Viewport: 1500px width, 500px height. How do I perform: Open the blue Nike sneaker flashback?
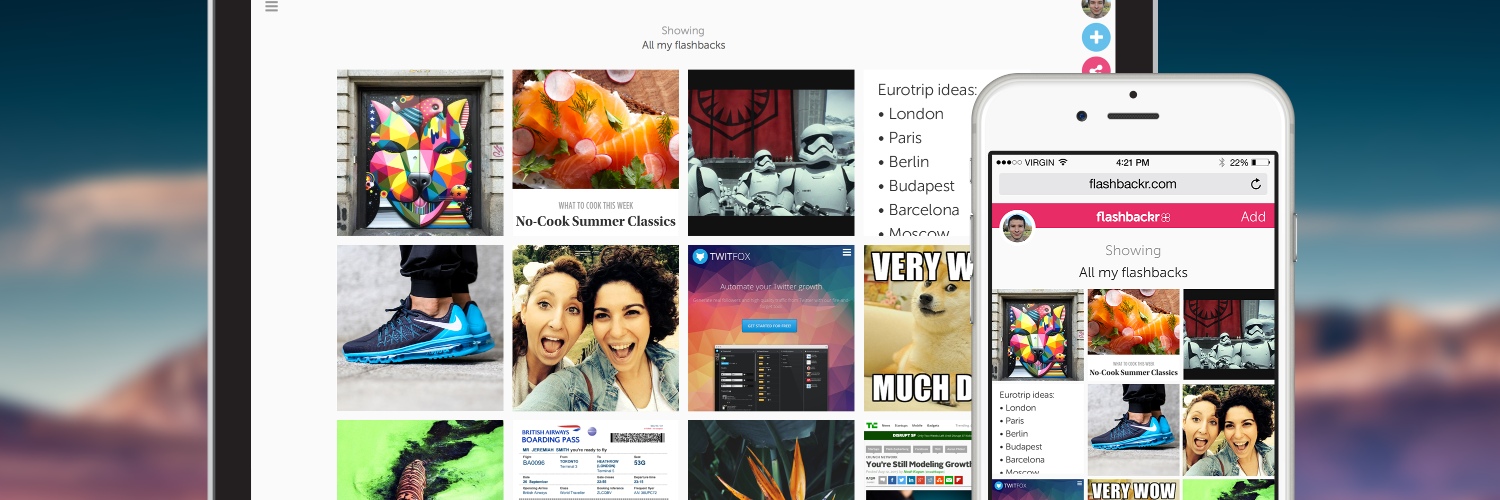(420, 328)
